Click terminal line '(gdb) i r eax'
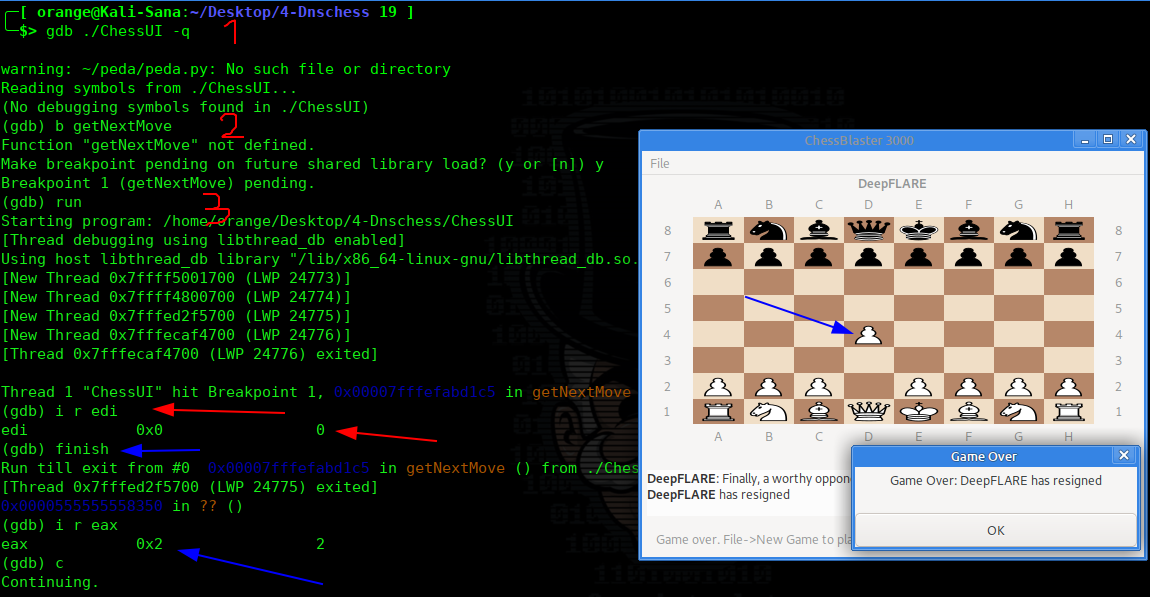 tap(59, 525)
